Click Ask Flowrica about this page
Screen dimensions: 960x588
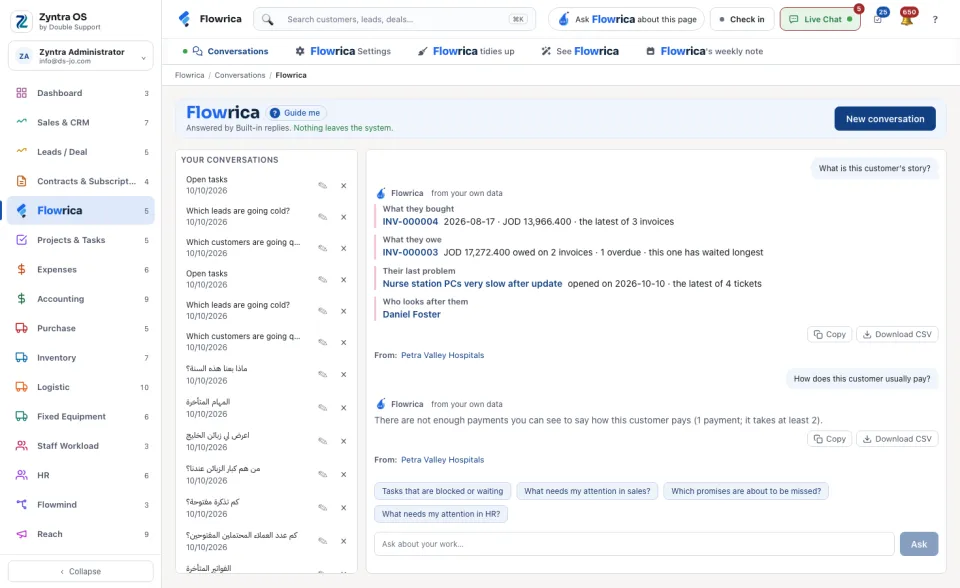coord(626,19)
